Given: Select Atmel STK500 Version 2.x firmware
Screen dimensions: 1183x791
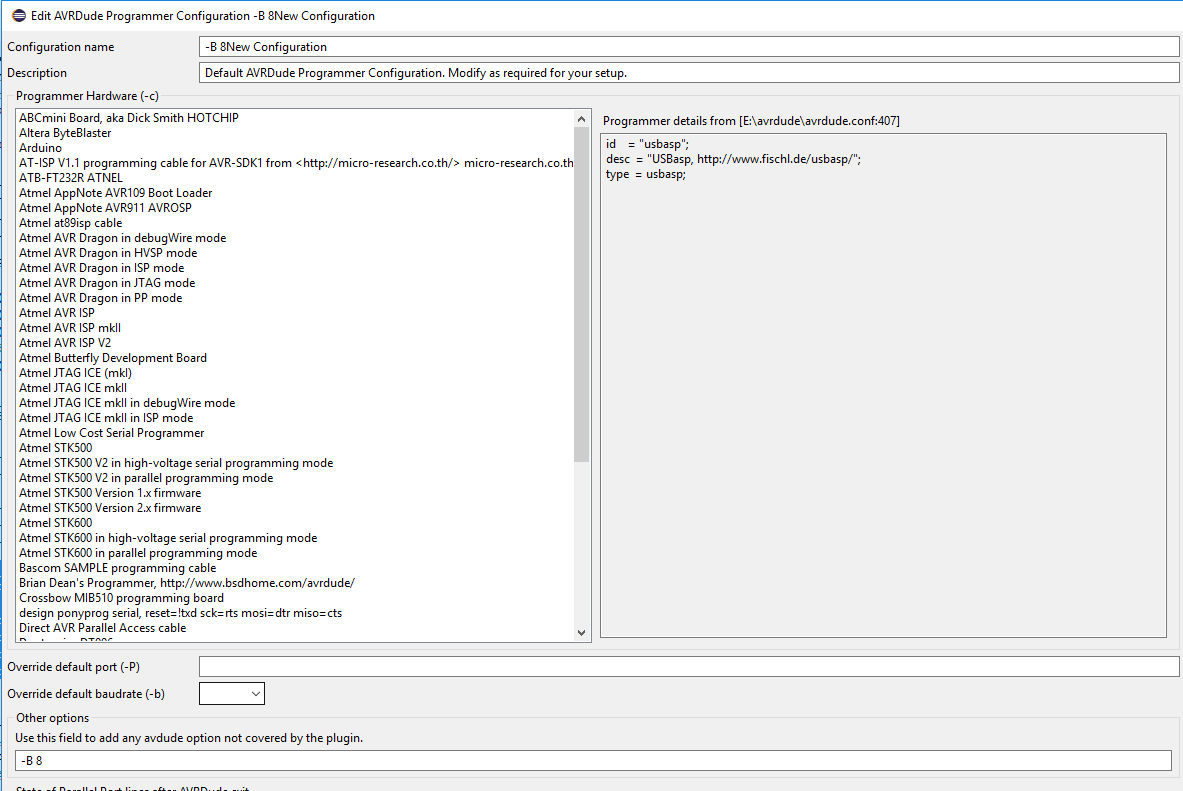Looking at the screenshot, I should [x=110, y=508].
